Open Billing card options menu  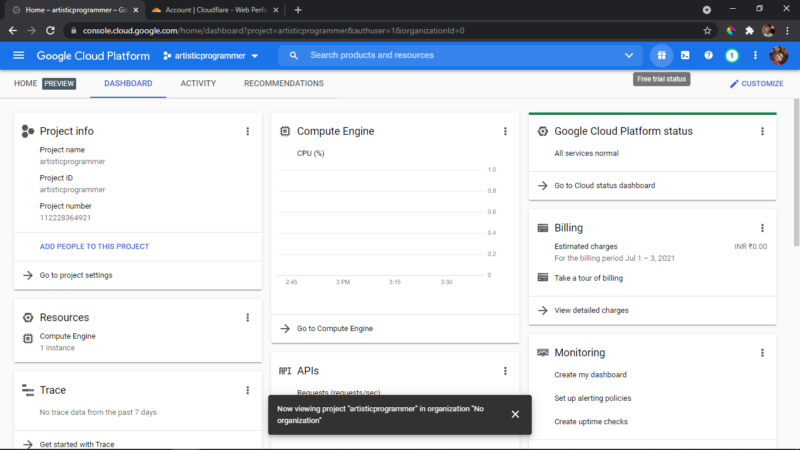click(762, 228)
